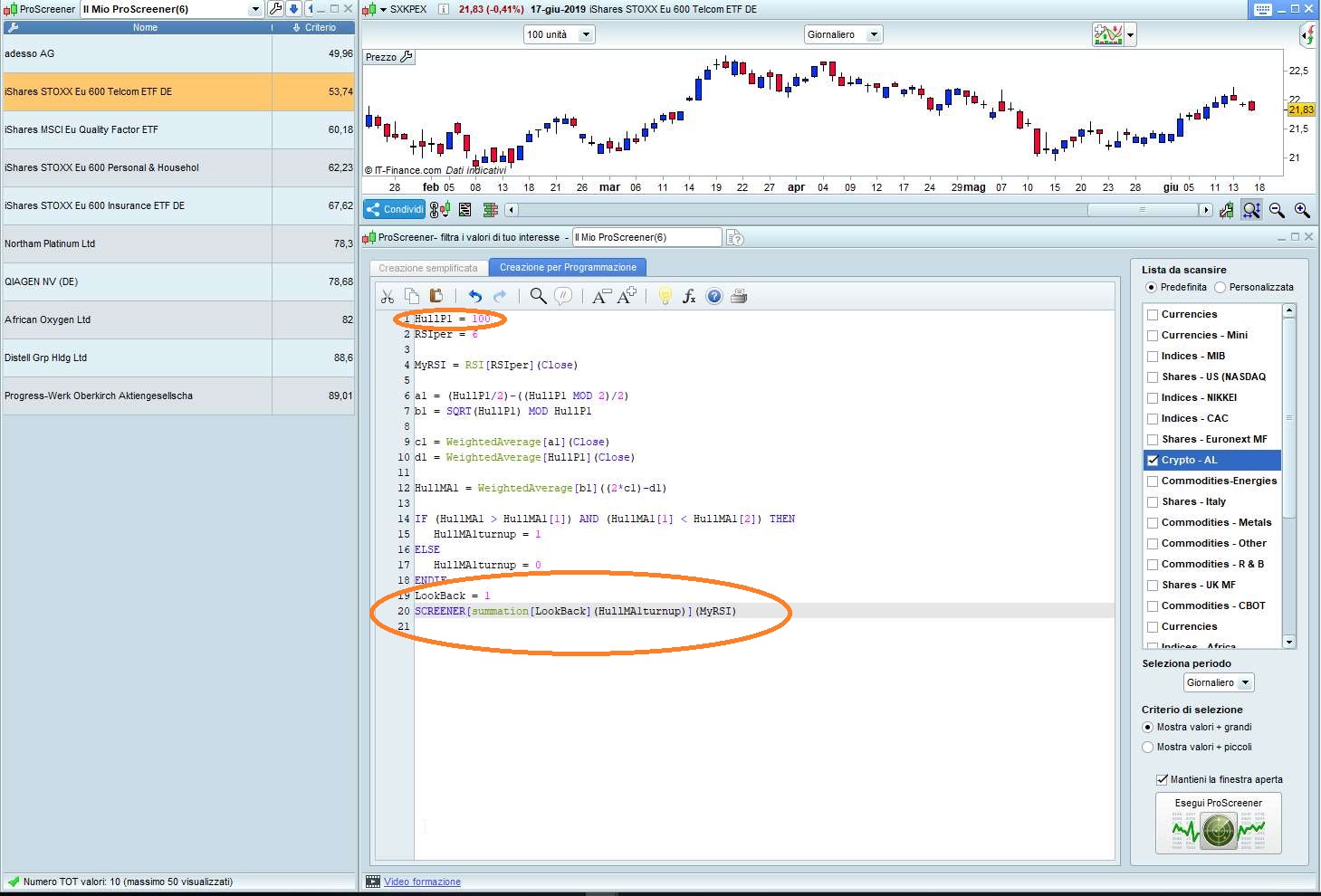Toggle comment with the speech bubble icon
This screenshot has height=896, width=1321.
coord(563,296)
